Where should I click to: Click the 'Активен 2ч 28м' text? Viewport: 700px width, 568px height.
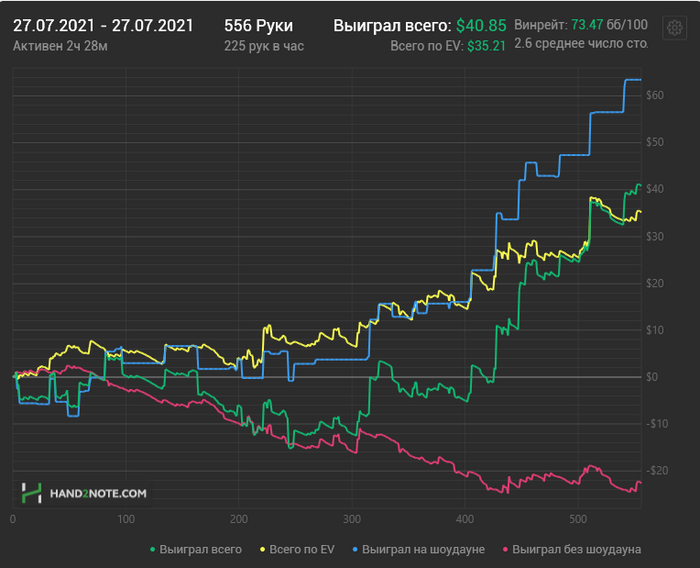(x=60, y=46)
